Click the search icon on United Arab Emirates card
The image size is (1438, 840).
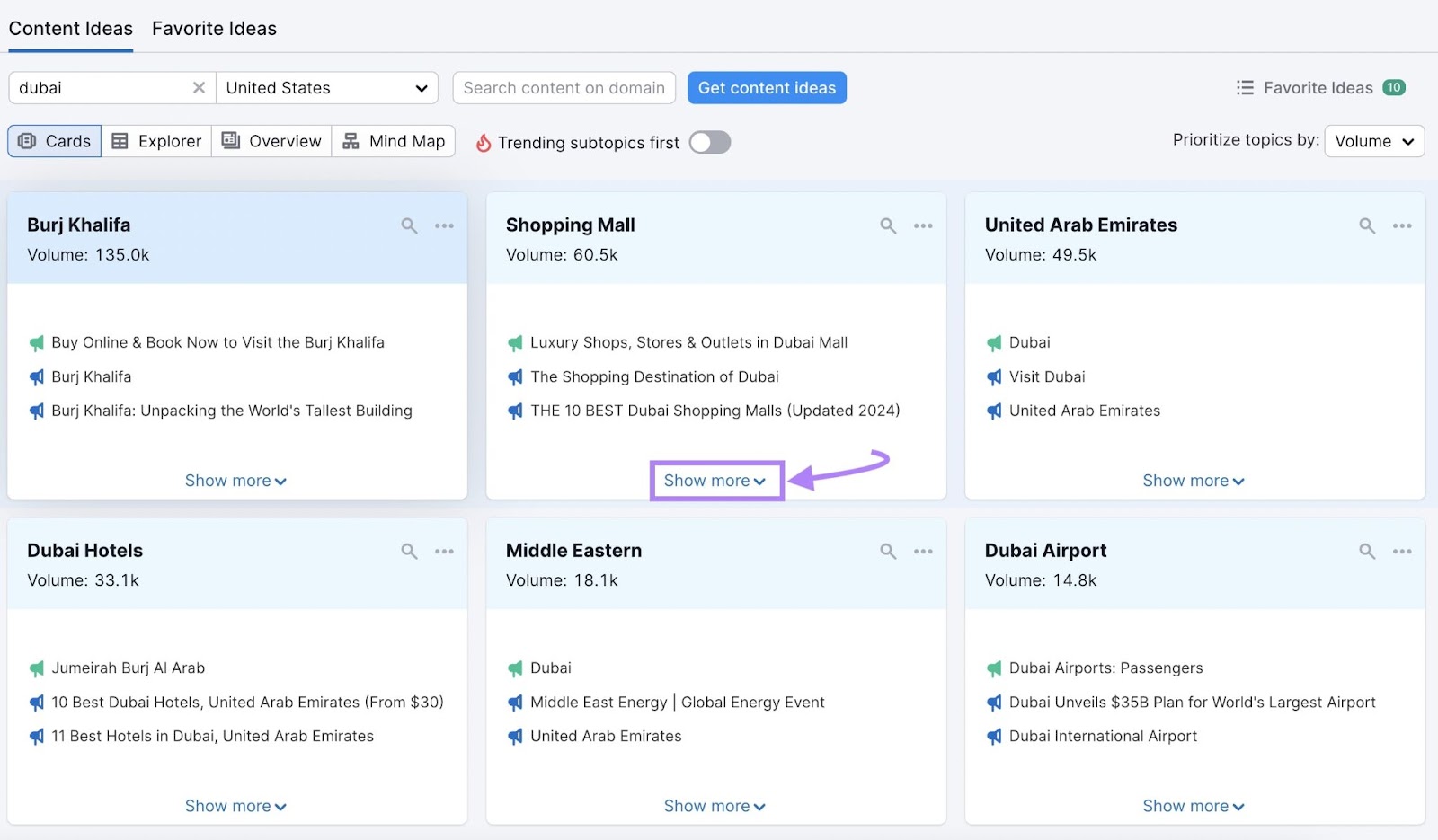pyautogui.click(x=1367, y=226)
